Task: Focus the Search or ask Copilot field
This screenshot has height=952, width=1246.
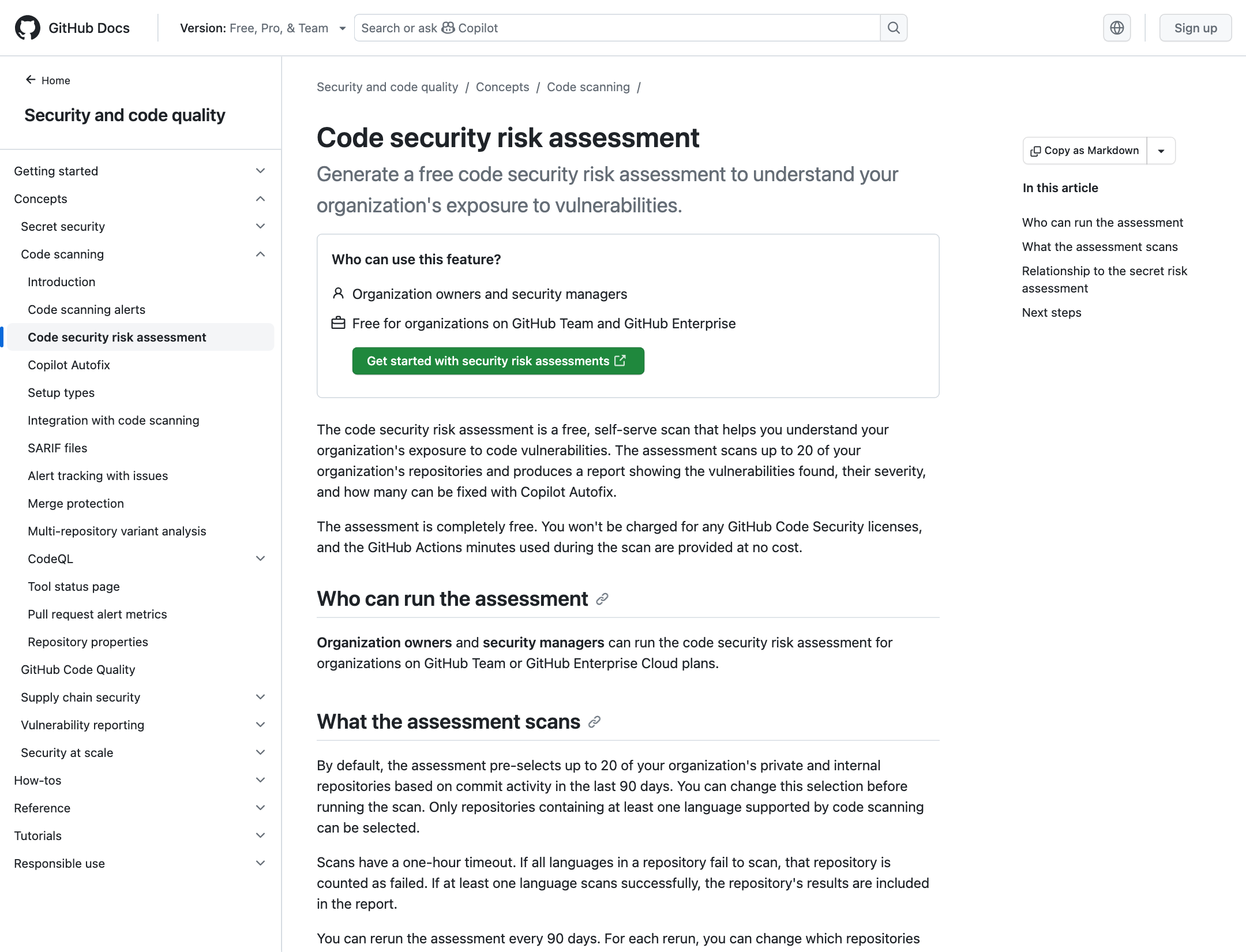Action: pos(617,28)
